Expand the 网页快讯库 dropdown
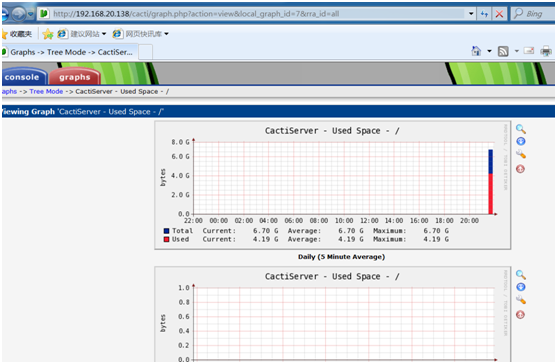This screenshot has width=557, height=364. tap(166, 34)
